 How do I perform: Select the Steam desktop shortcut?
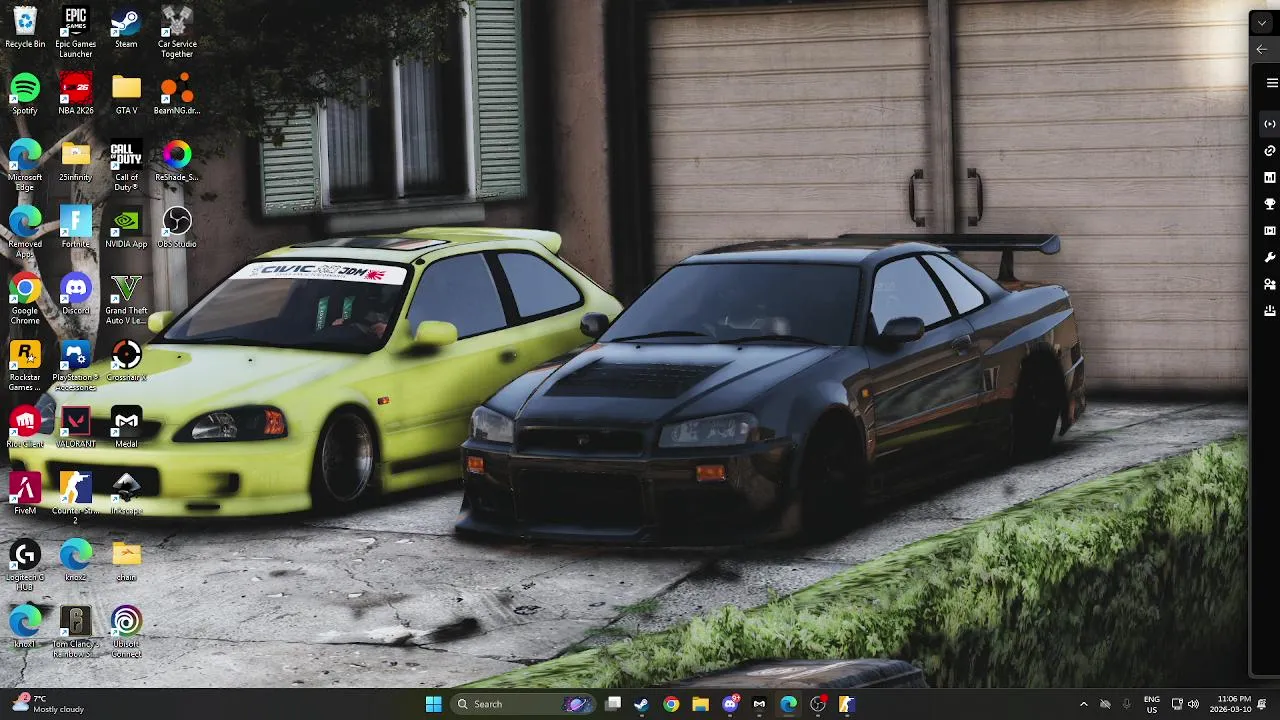[x=126, y=27]
